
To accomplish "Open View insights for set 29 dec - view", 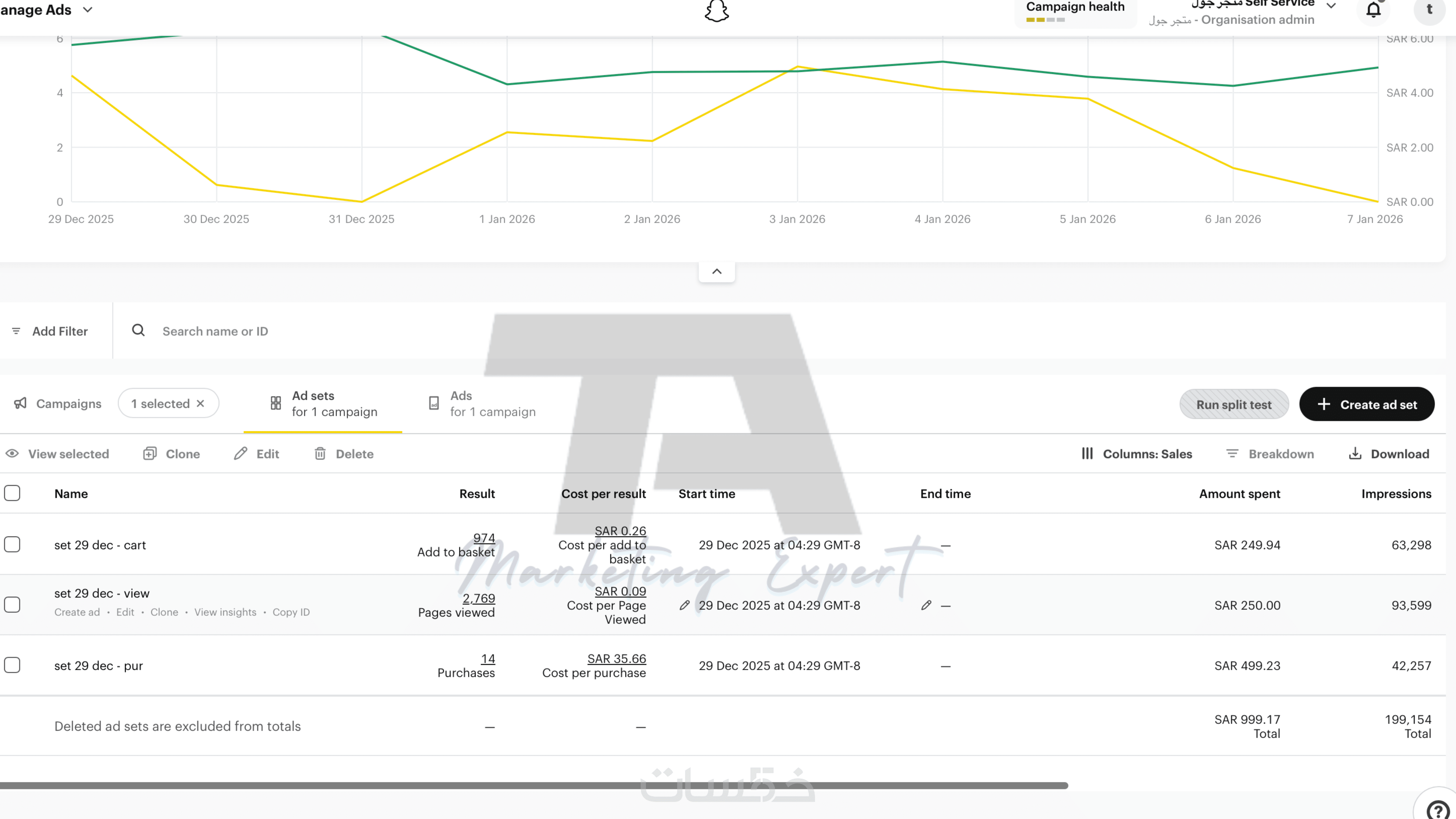I will (x=225, y=612).
